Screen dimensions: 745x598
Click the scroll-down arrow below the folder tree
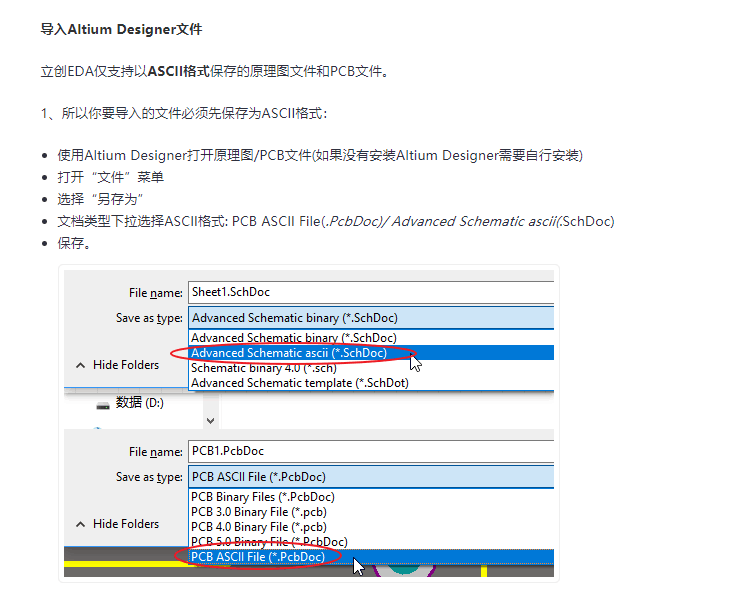tap(209, 421)
